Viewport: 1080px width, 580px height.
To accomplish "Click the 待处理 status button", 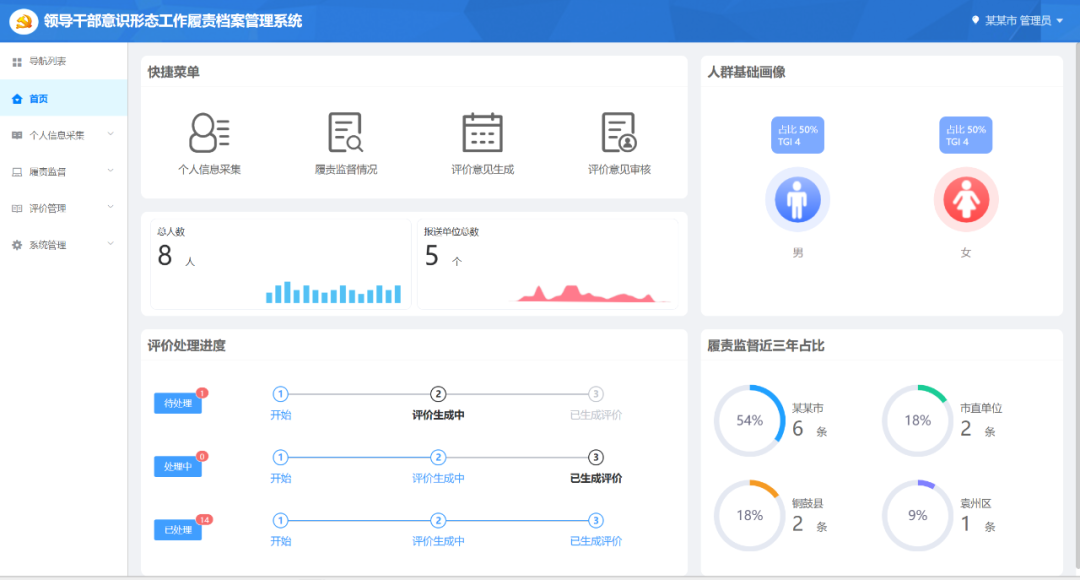I will click(177, 403).
